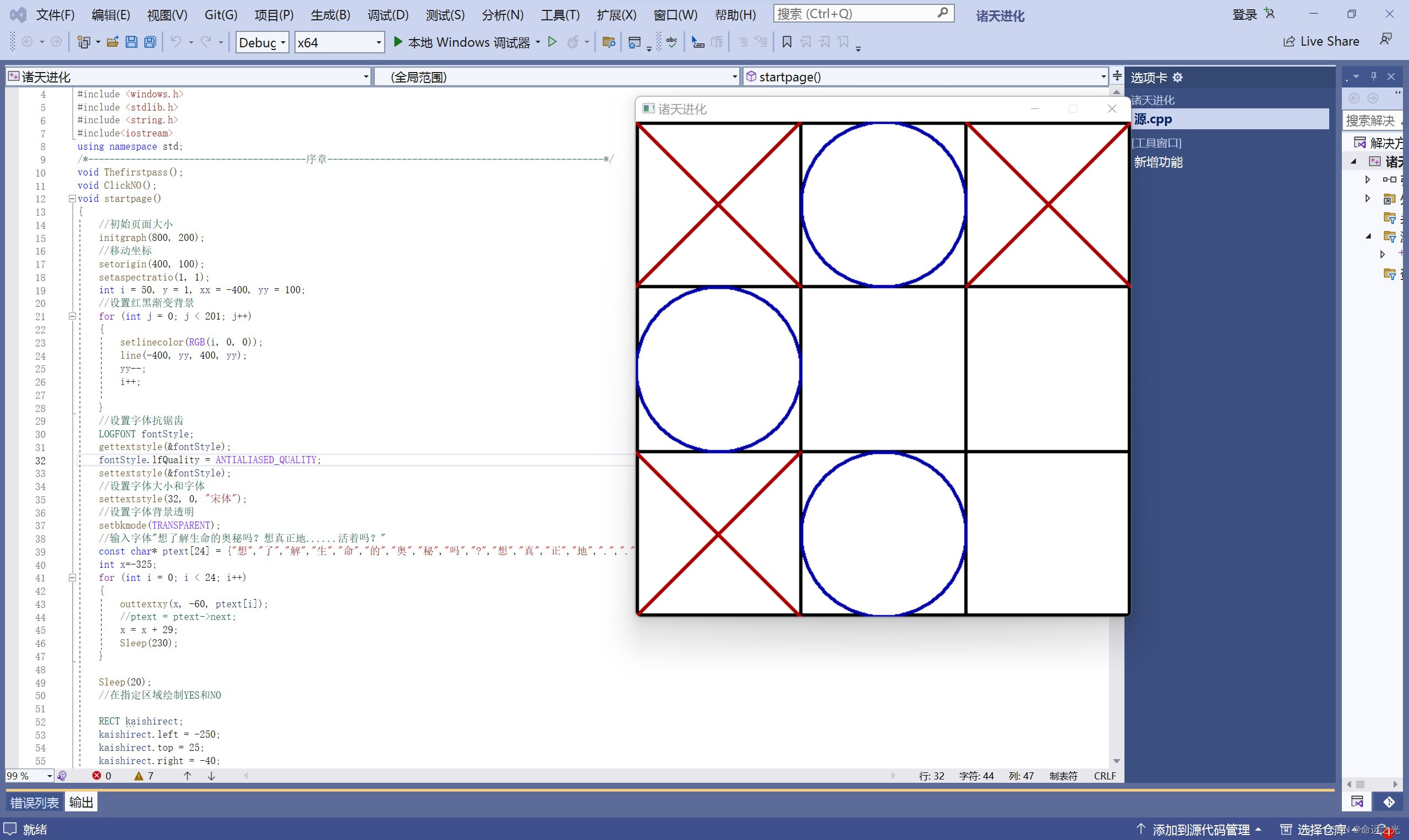Click the 搜索 (Ctrl+Q) search box

864,14
